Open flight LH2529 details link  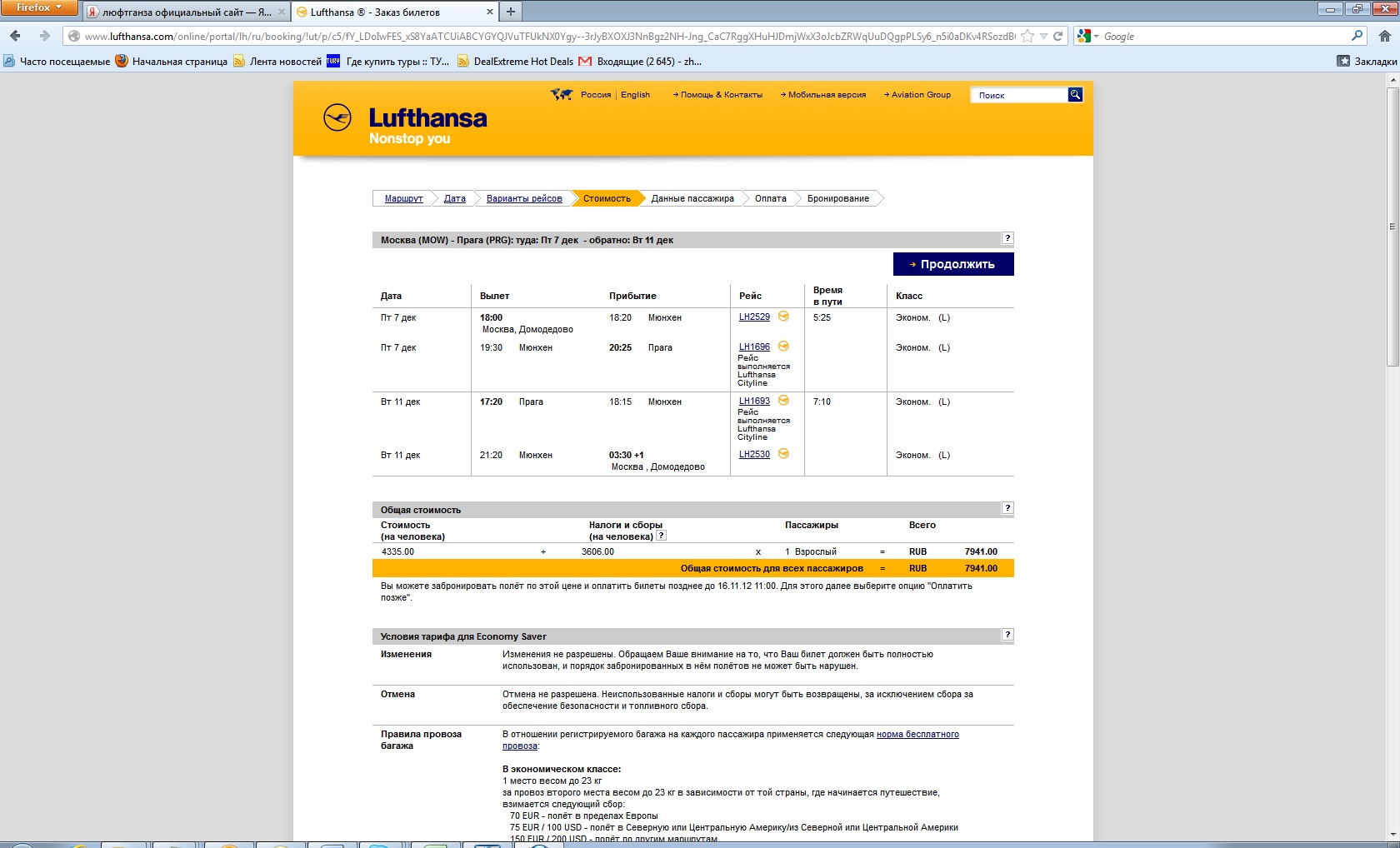[x=754, y=317]
